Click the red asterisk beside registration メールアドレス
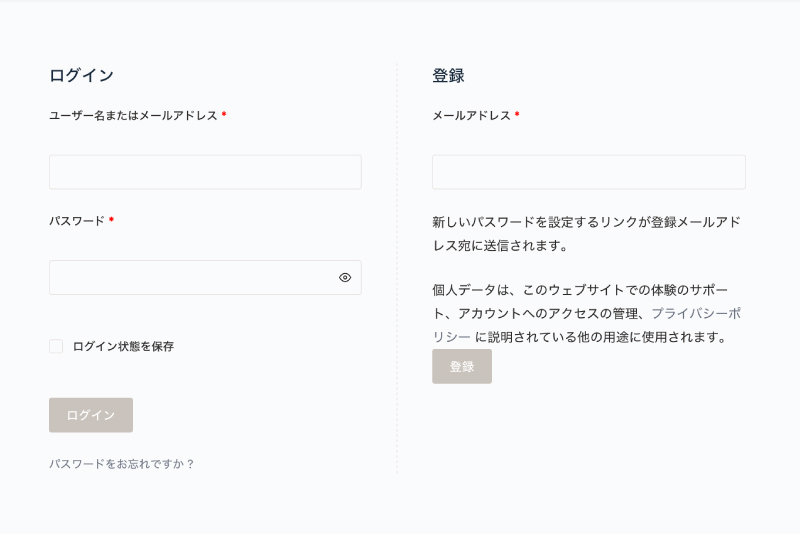Image resolution: width=800 pixels, height=534 pixels. pyautogui.click(x=517, y=115)
